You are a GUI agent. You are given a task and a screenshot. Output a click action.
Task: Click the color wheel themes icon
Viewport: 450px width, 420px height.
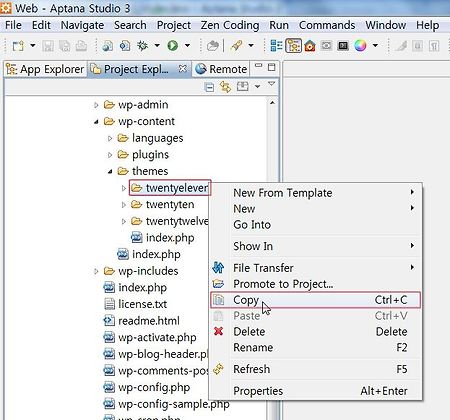tap(360, 45)
